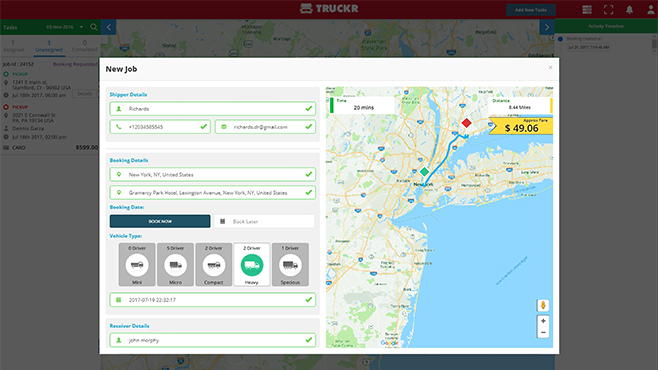This screenshot has height=370, width=658.
Task: Edit the shipper name field Richards
Action: pos(213,109)
